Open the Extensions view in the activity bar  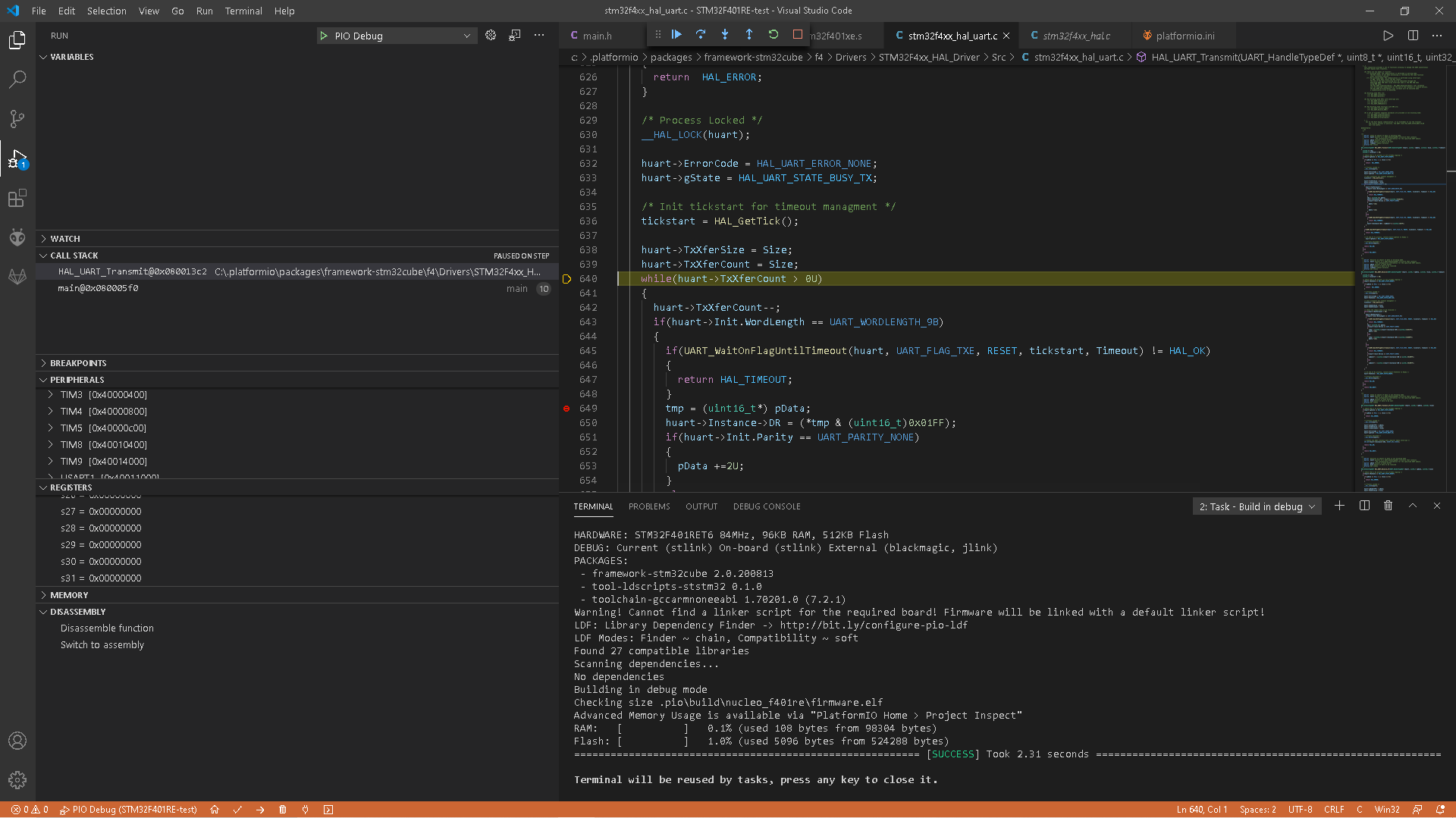[17, 198]
